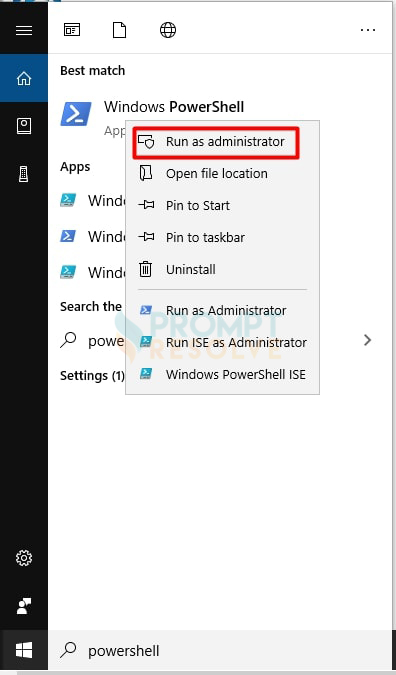Click the Apps section heading
This screenshot has height=675, width=396.
click(75, 167)
